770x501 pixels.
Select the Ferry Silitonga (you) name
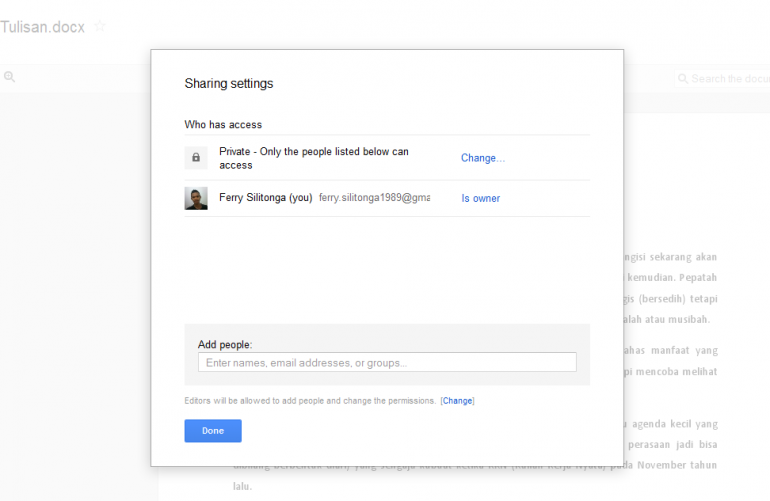(266, 197)
